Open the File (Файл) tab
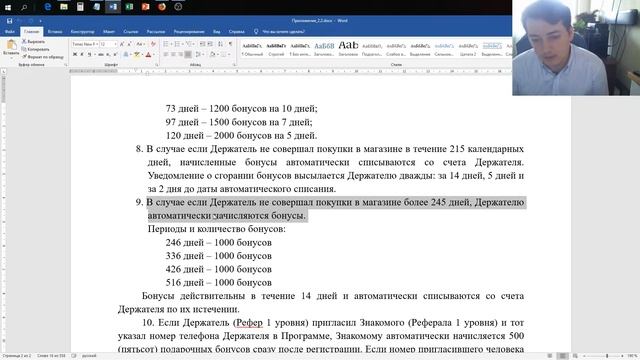This screenshot has height=360, width=640. [10, 31]
